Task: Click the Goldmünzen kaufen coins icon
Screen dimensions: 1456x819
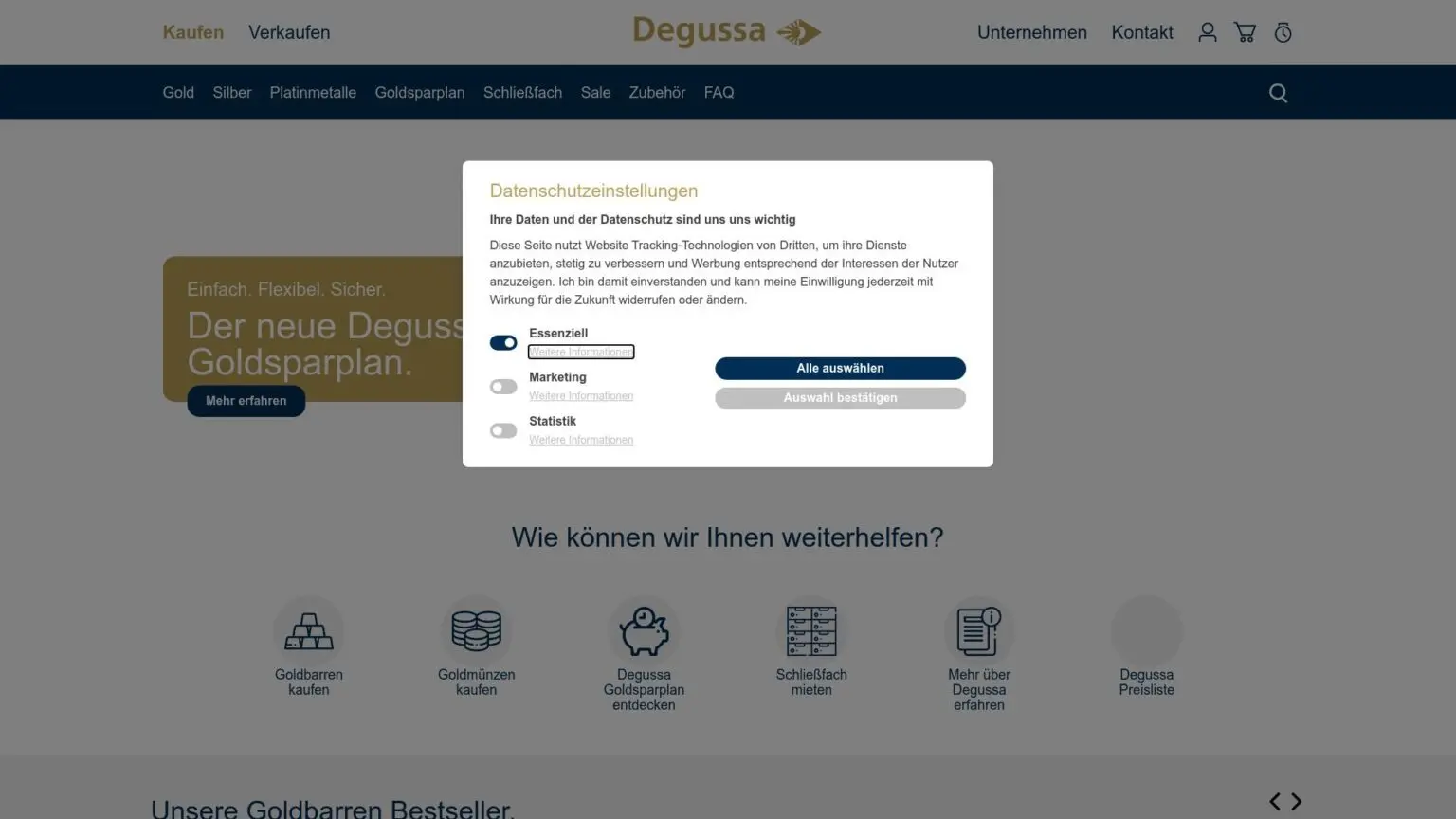Action: click(476, 630)
